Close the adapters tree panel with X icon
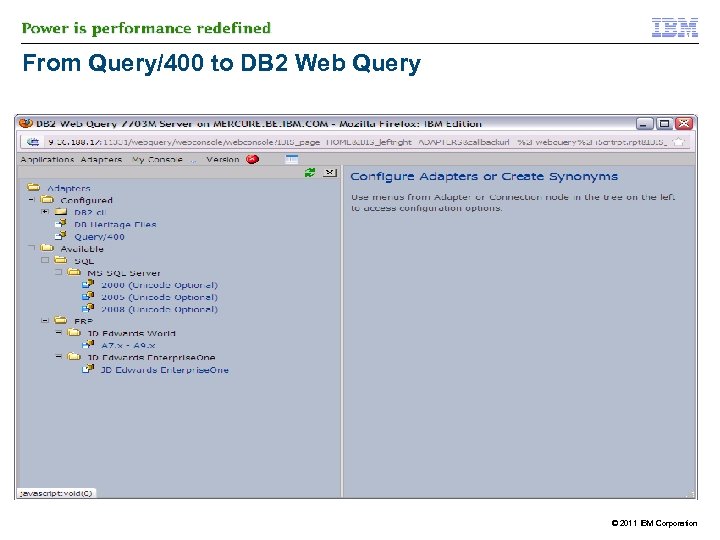720x540 pixels. point(330,173)
